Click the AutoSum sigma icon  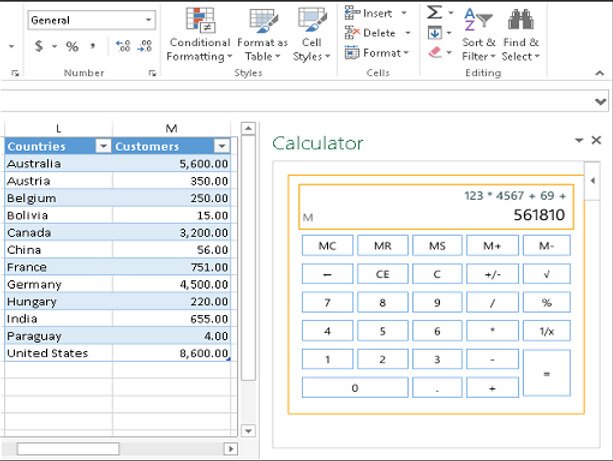[x=434, y=12]
